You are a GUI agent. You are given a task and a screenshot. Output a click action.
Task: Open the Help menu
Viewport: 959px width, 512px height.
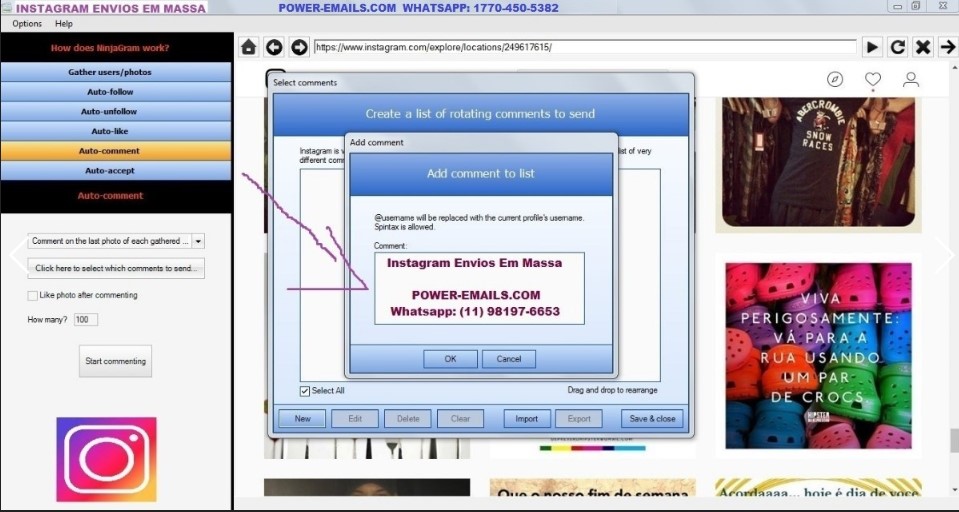coord(64,23)
